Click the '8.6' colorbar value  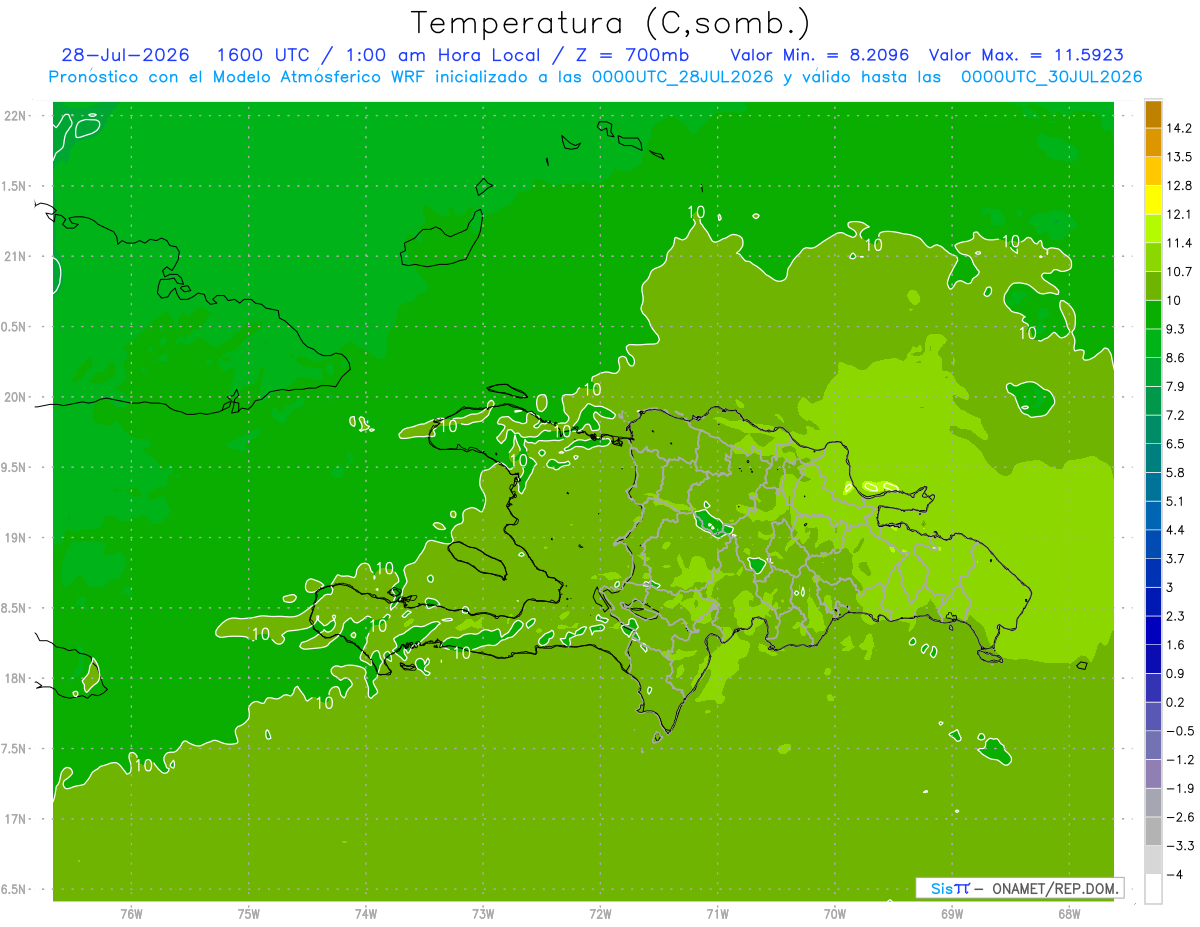[x=1174, y=358]
